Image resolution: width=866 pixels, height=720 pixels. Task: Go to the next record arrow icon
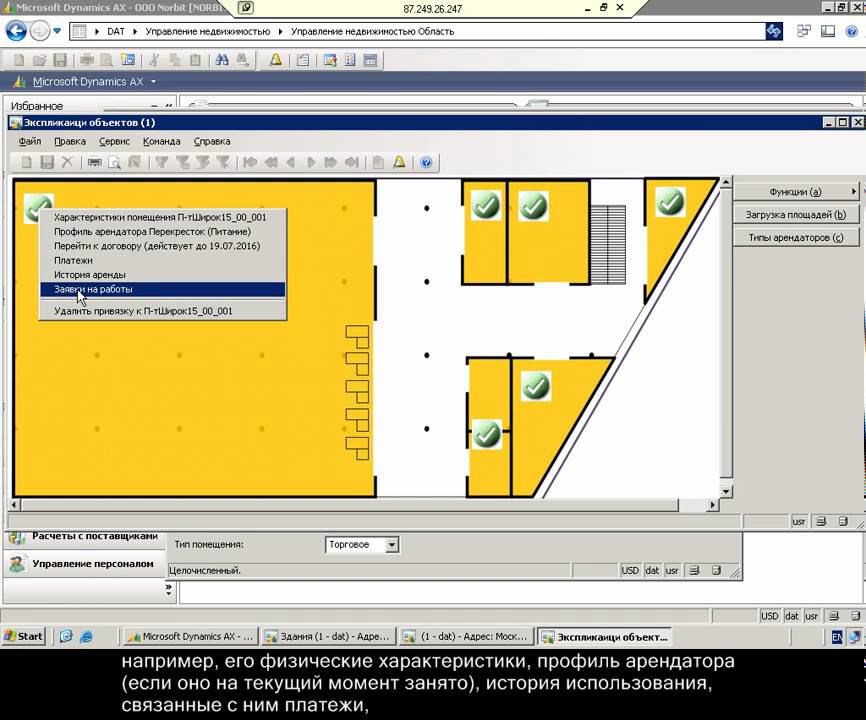(311, 162)
